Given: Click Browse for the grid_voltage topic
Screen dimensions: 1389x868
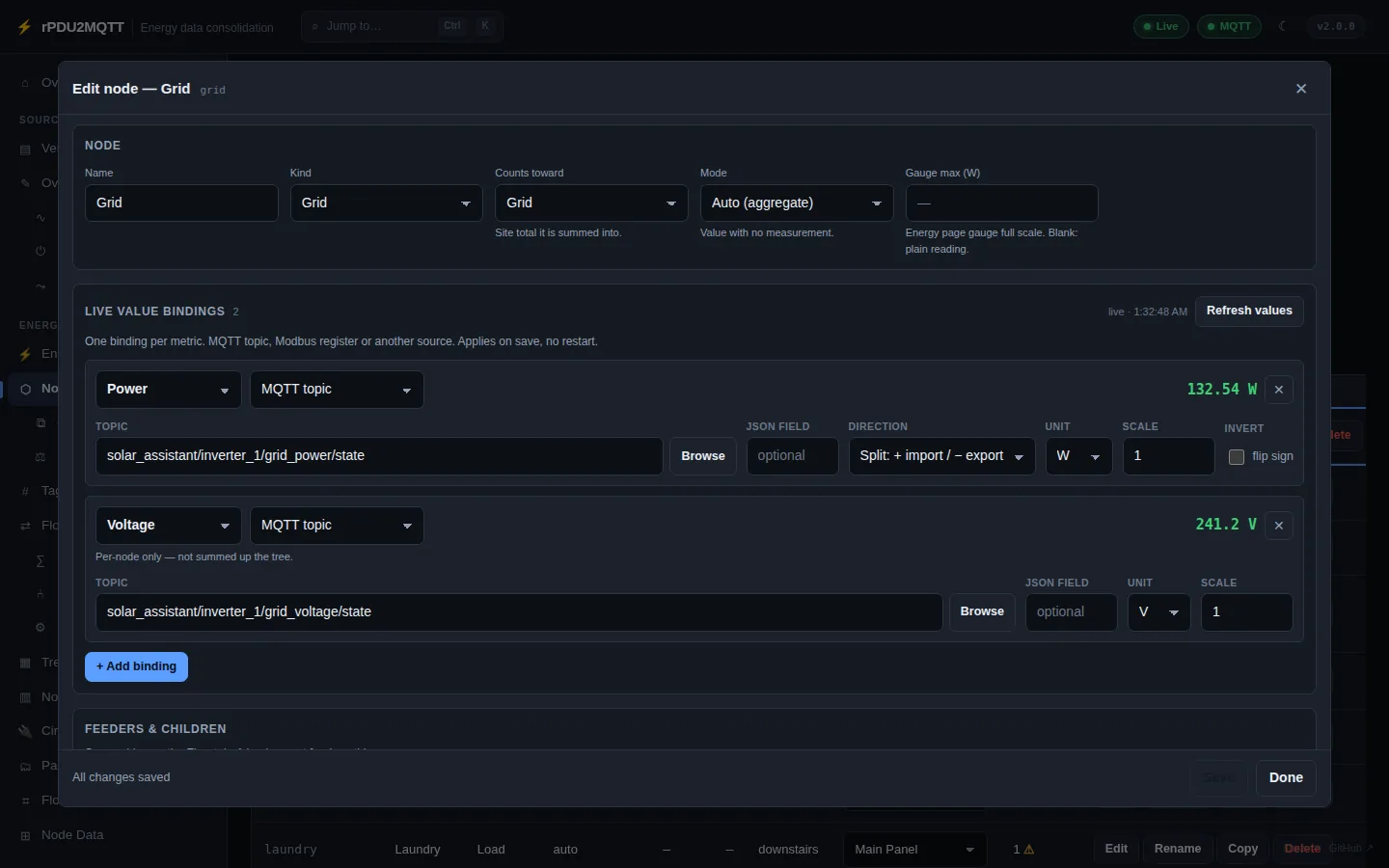Looking at the screenshot, I should pos(982,612).
